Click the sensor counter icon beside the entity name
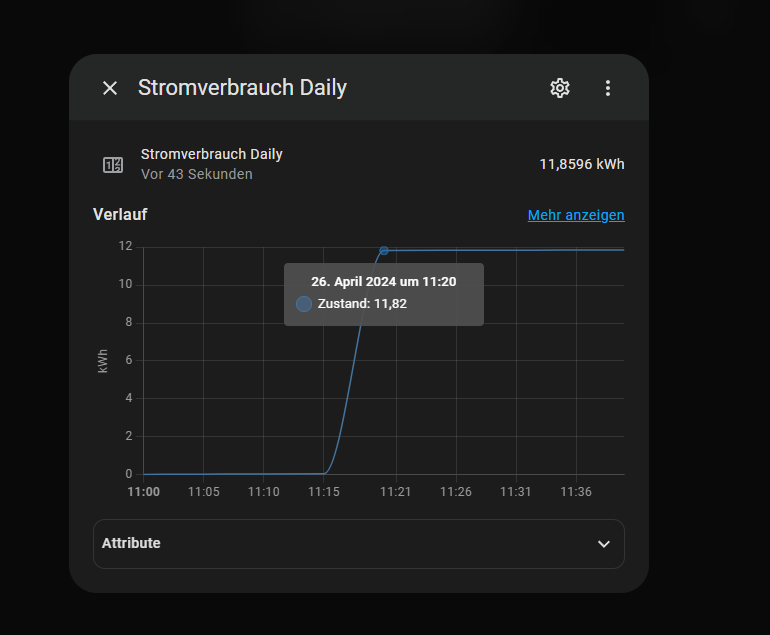The image size is (770, 635). [x=113, y=165]
